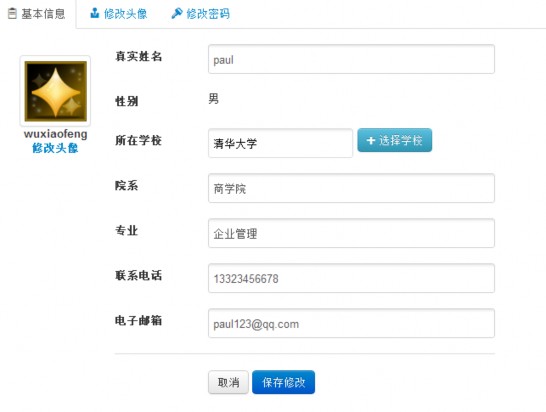Click the 保存修改 button
The height and width of the screenshot is (412, 546).
283,382
